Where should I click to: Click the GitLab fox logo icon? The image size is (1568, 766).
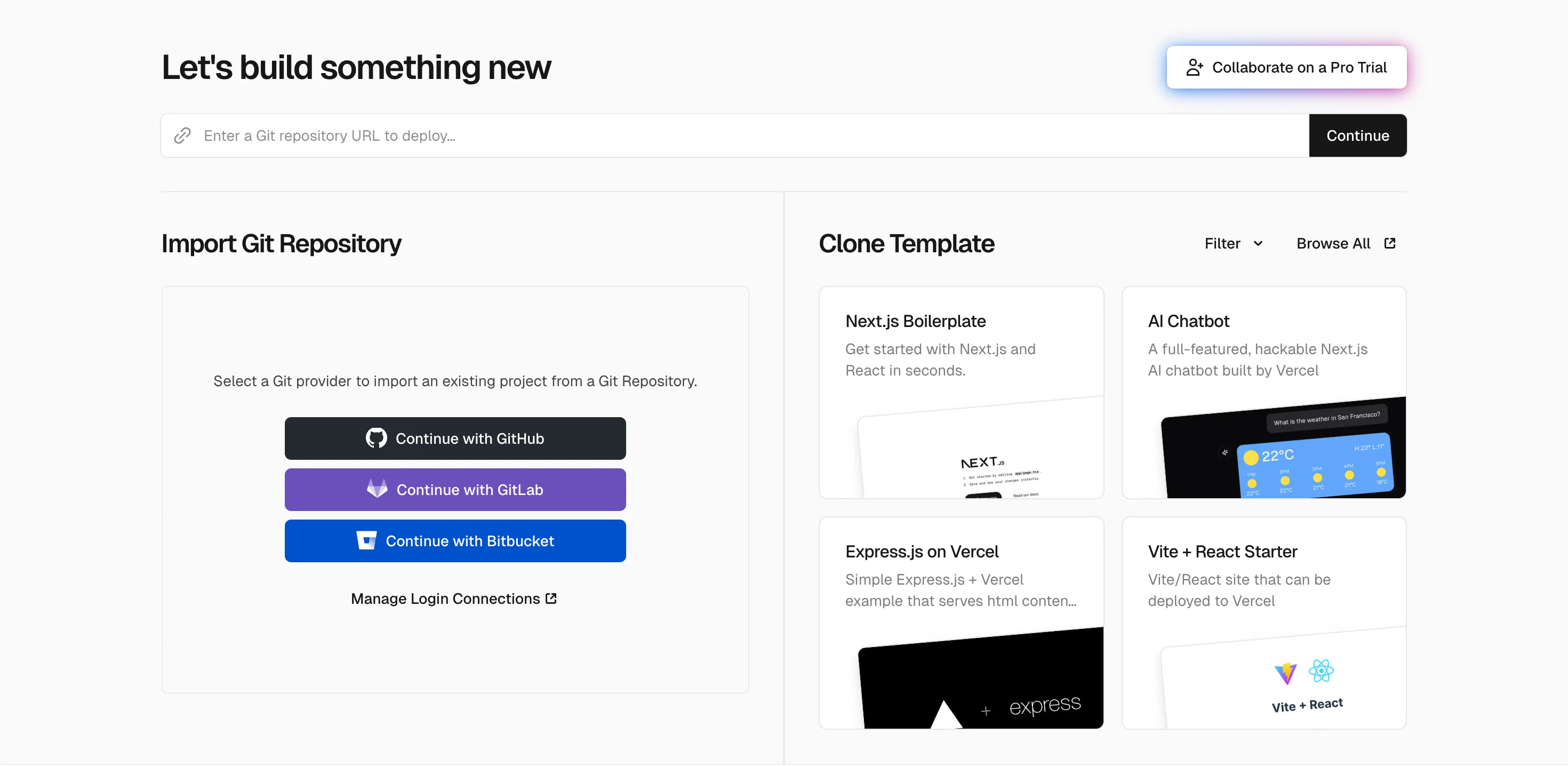click(378, 489)
